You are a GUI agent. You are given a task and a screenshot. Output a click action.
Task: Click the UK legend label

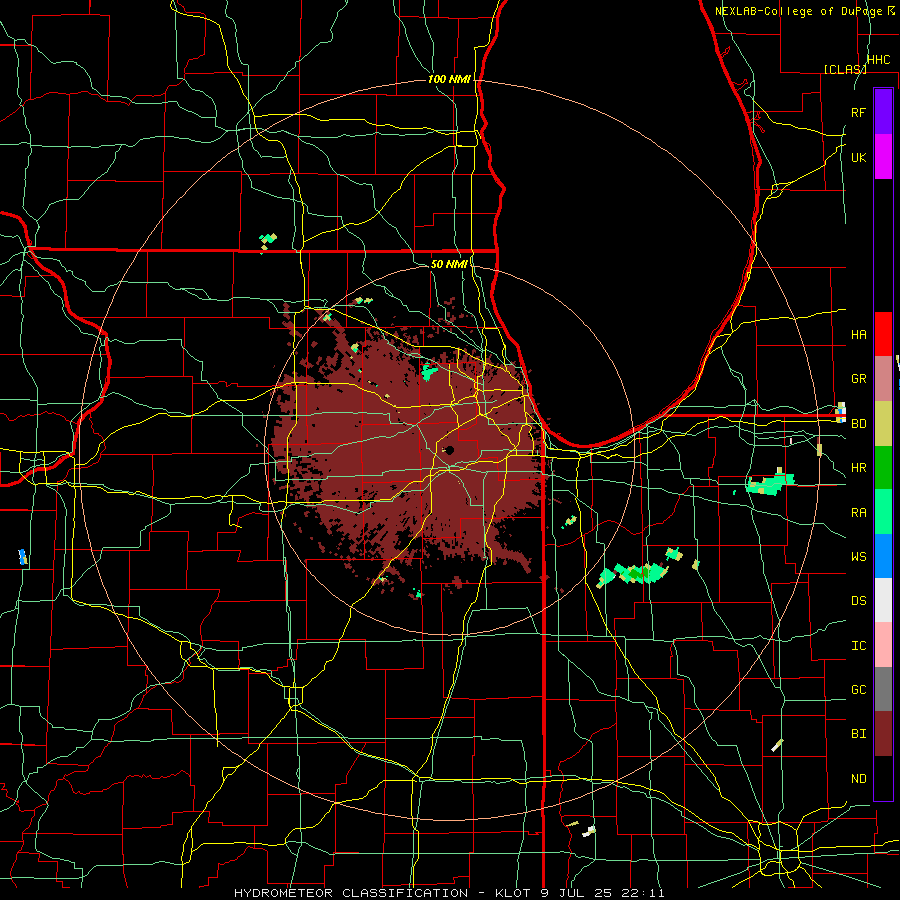click(858, 157)
